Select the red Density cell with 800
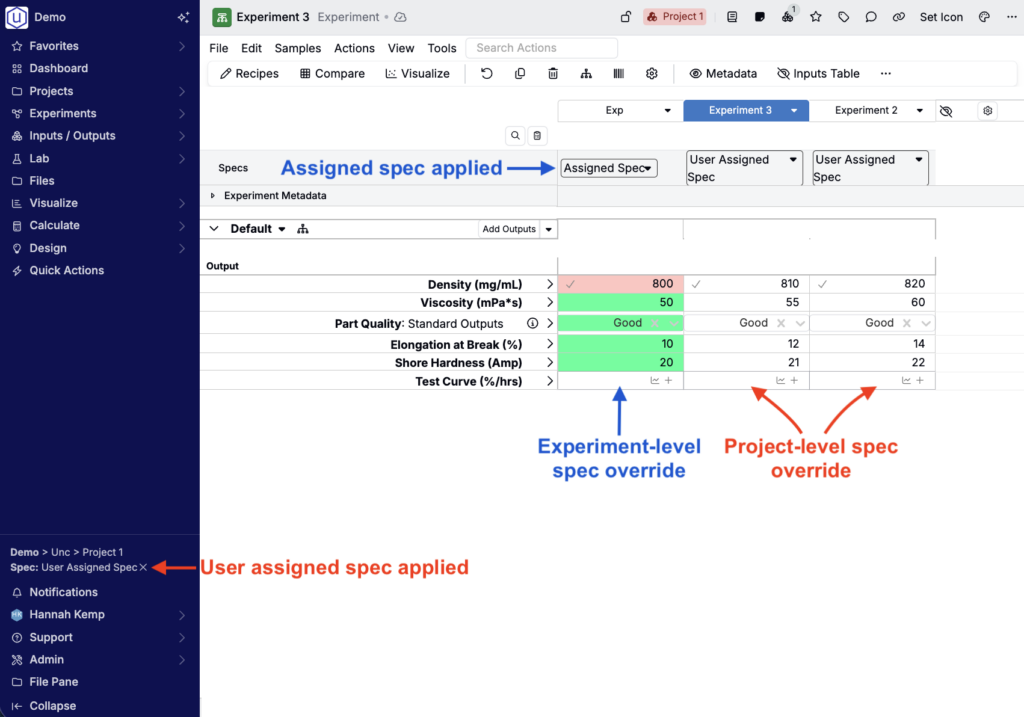The width and height of the screenshot is (1024, 717). point(620,284)
